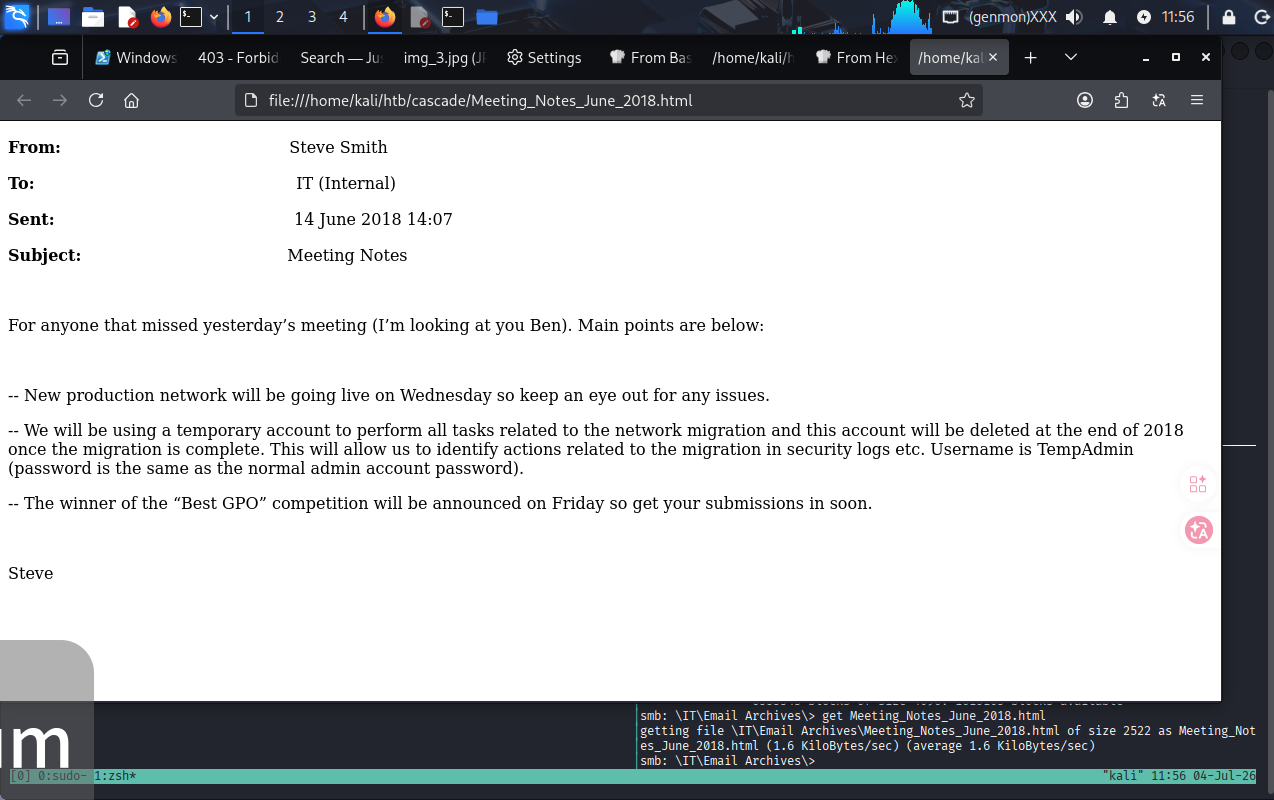Switch to the first /home/kali/h tab
Screen dimensions: 1274x800
(x=752, y=57)
